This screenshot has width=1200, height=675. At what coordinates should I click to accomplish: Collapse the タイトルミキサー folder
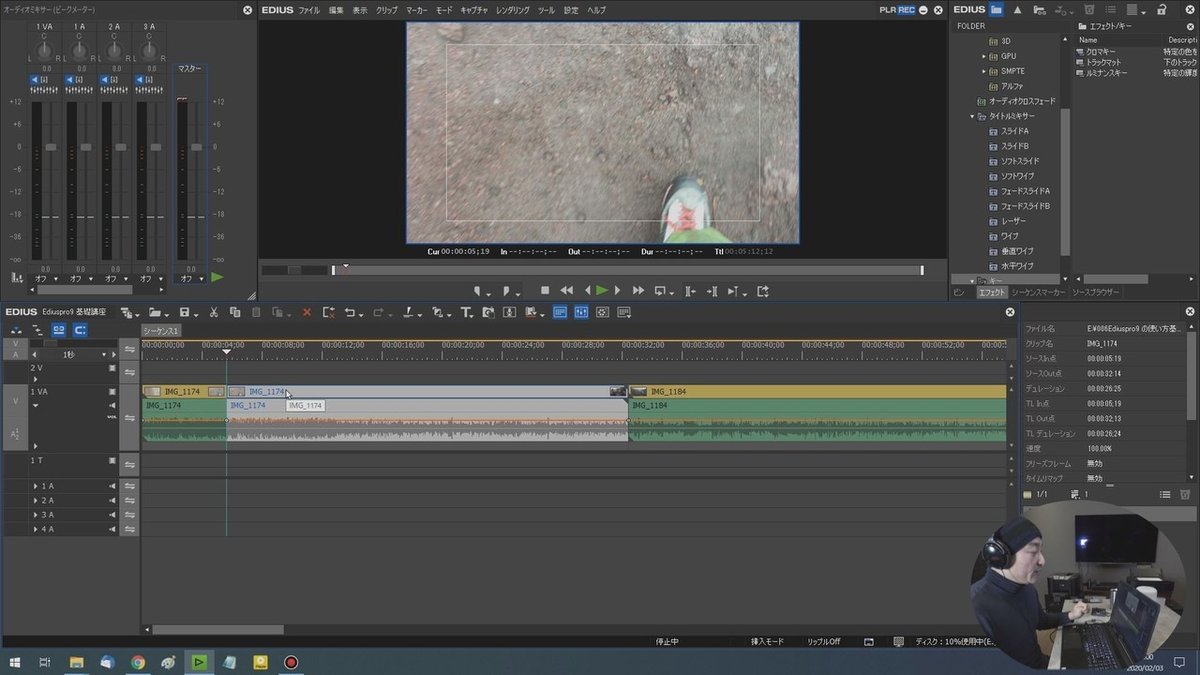coord(972,116)
